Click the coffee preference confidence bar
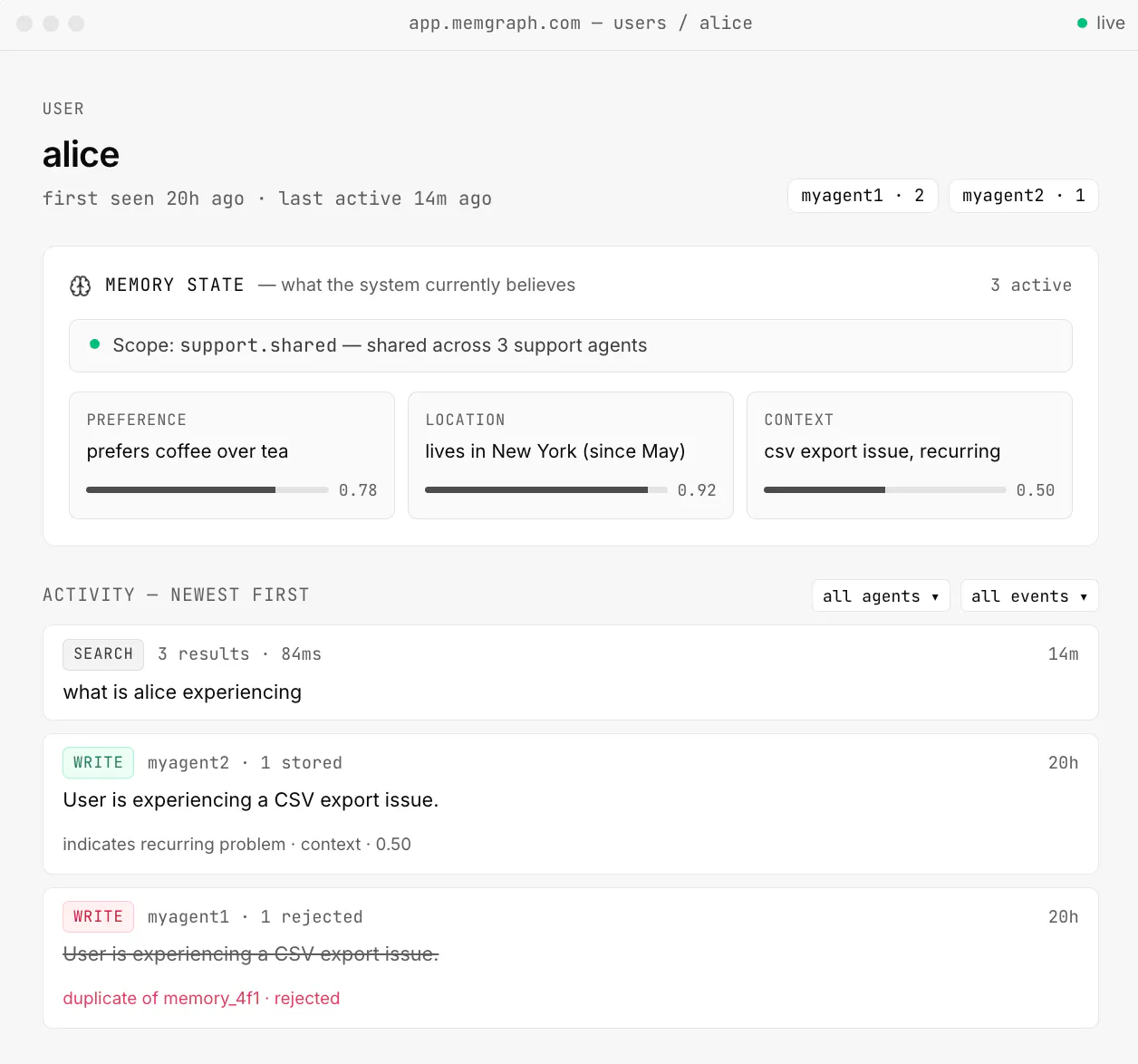This screenshot has width=1138, height=1064. (207, 489)
